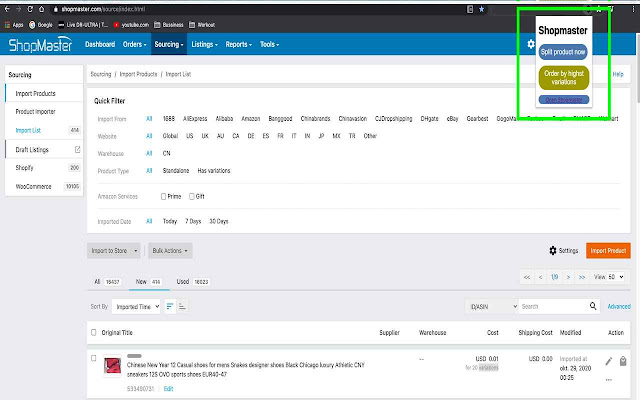This screenshot has height=400, width=640.
Task: Edit the product with the pencil icon
Action: (x=609, y=361)
